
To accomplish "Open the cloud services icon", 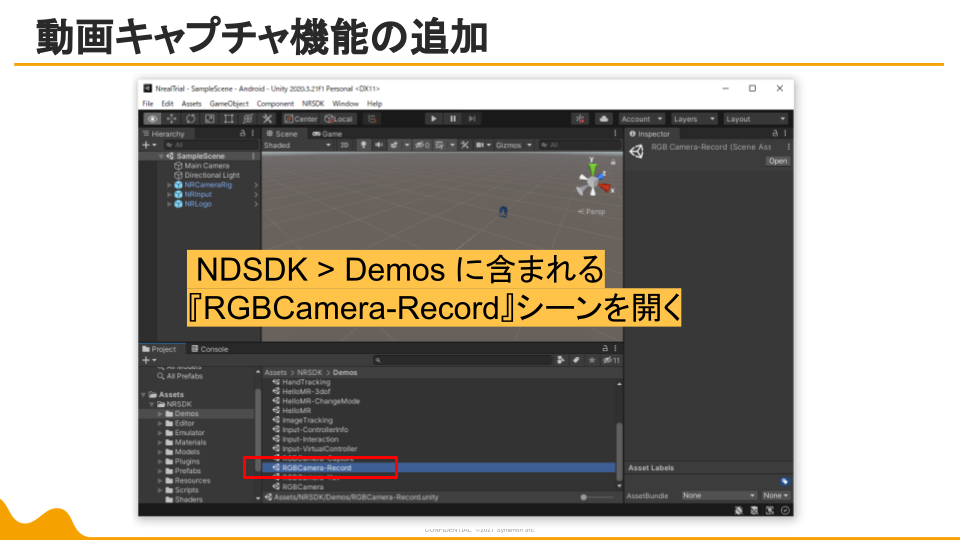I will [604, 119].
